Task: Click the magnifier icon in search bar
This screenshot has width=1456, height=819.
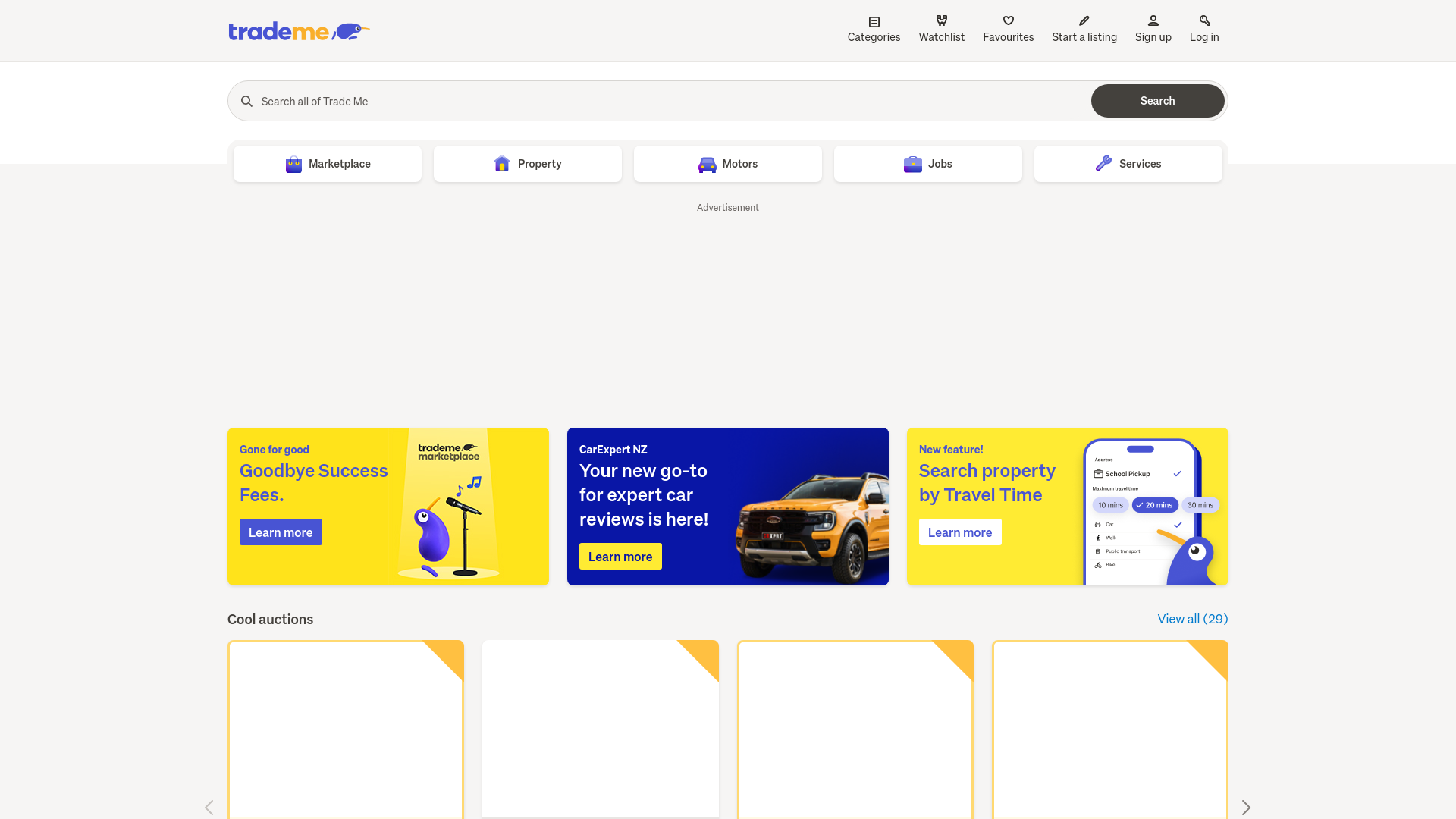Action: [246, 101]
